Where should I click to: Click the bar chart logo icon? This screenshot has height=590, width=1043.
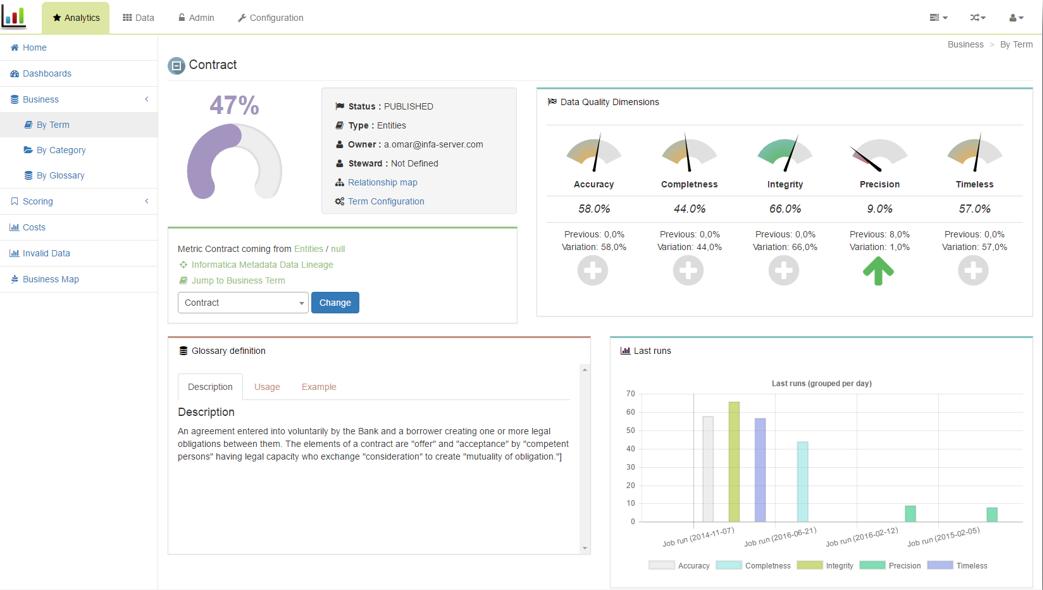[x=14, y=17]
